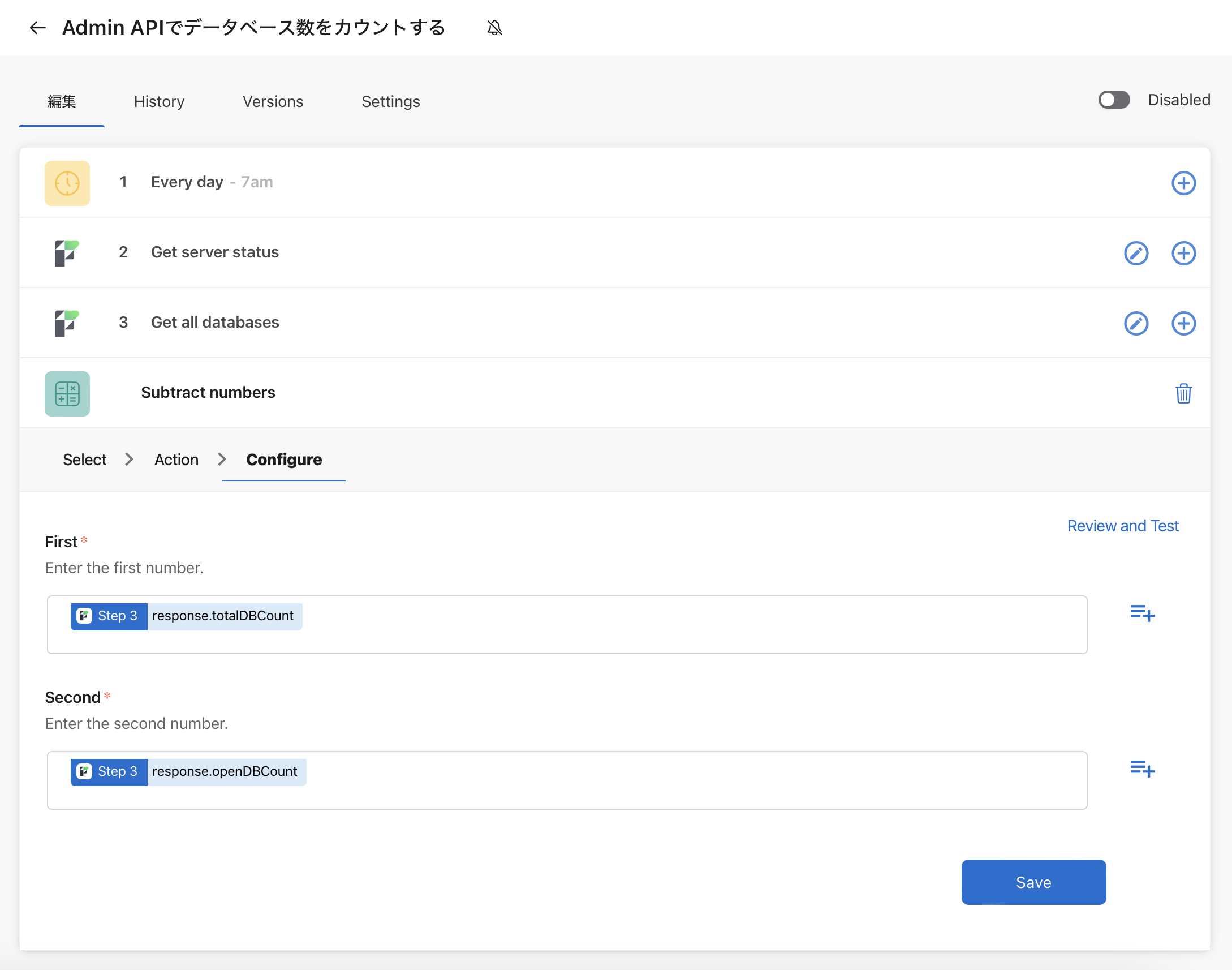The image size is (1232, 970).
Task: Click the muted notification bell icon
Action: pos(494,27)
